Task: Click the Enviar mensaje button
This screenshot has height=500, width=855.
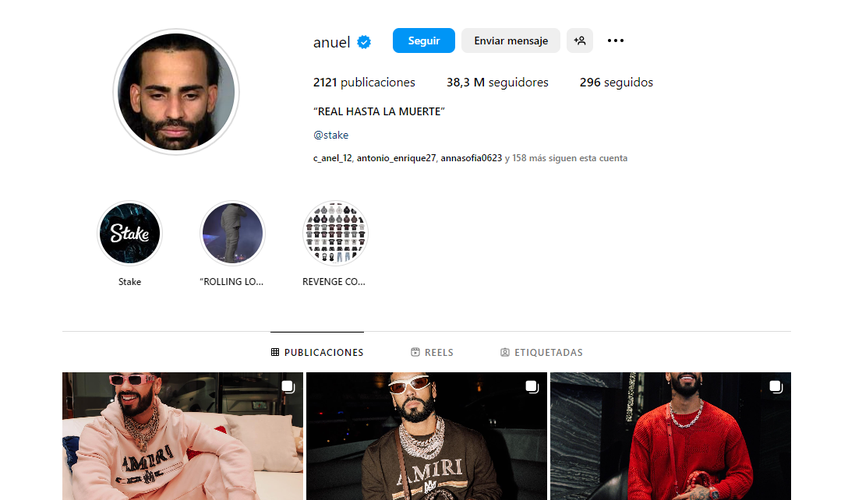Action: tap(510, 40)
